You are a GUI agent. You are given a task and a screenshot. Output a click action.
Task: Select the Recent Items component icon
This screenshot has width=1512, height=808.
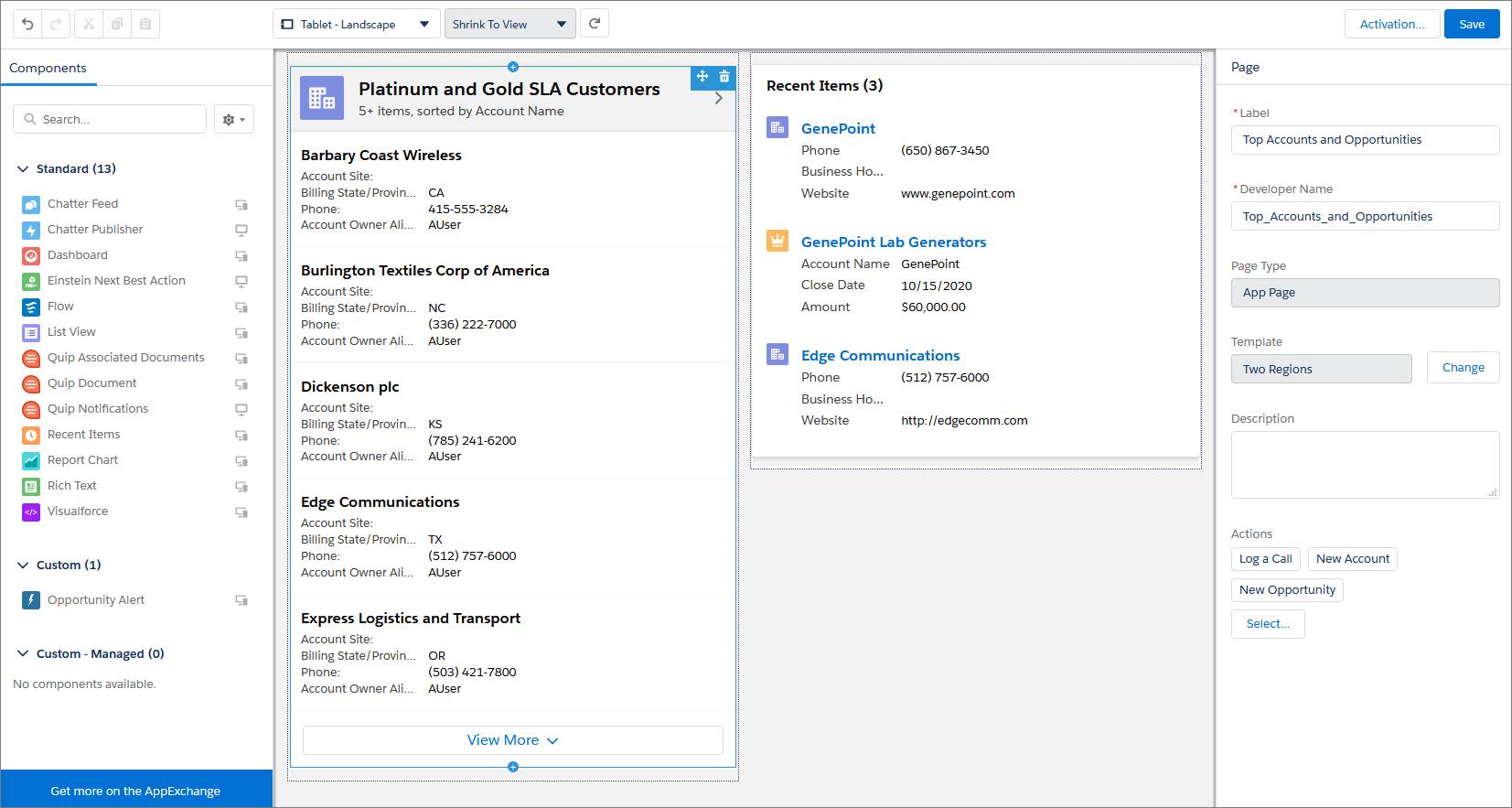pyautogui.click(x=31, y=435)
